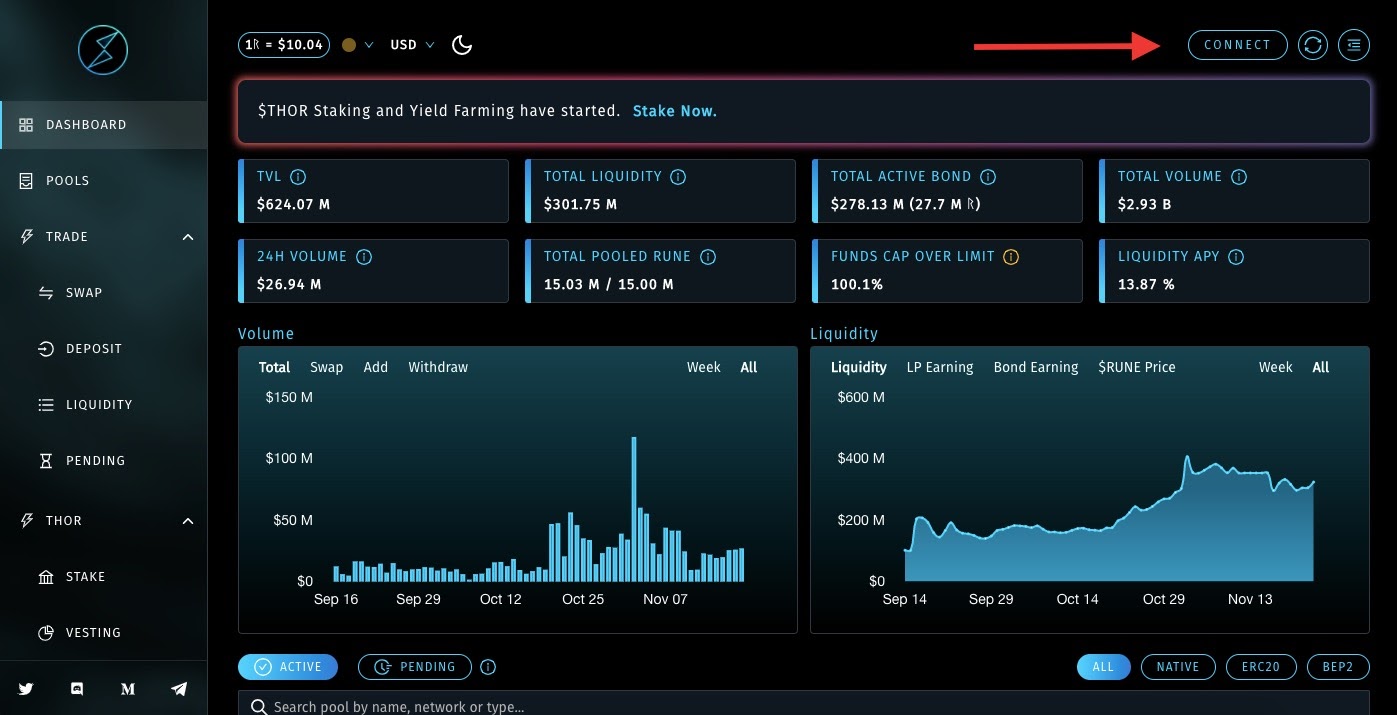The height and width of the screenshot is (715, 1397).
Task: Click the refresh icon beside Connect
Action: 1312,45
